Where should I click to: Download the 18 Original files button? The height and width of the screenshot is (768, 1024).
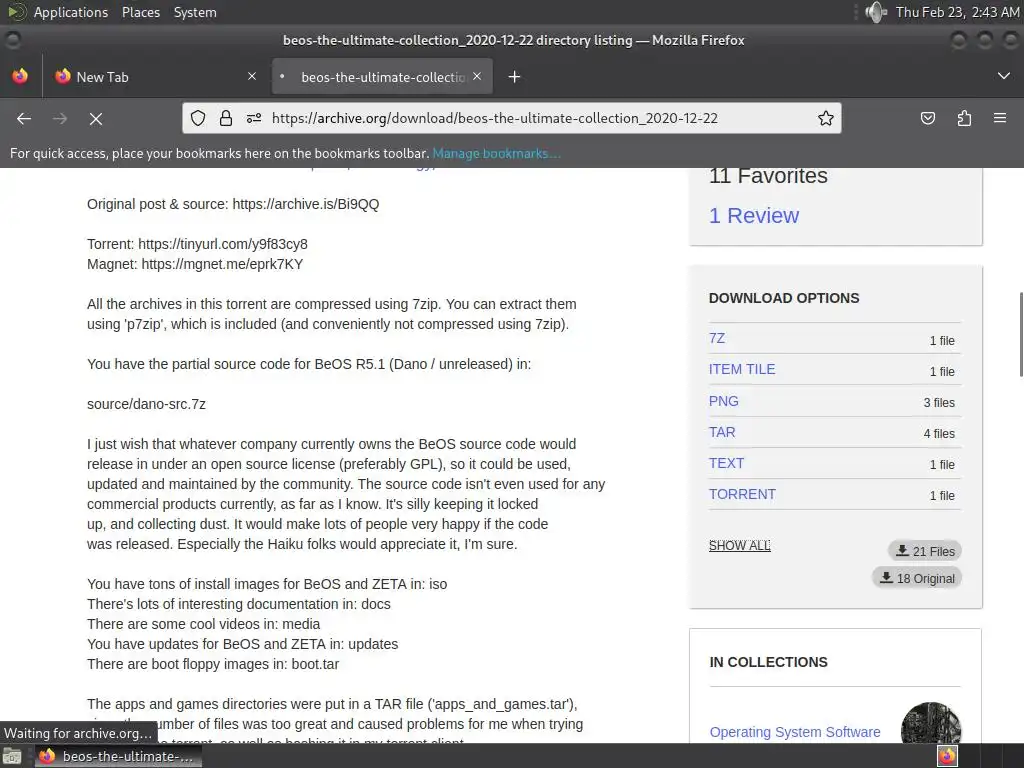pos(917,578)
